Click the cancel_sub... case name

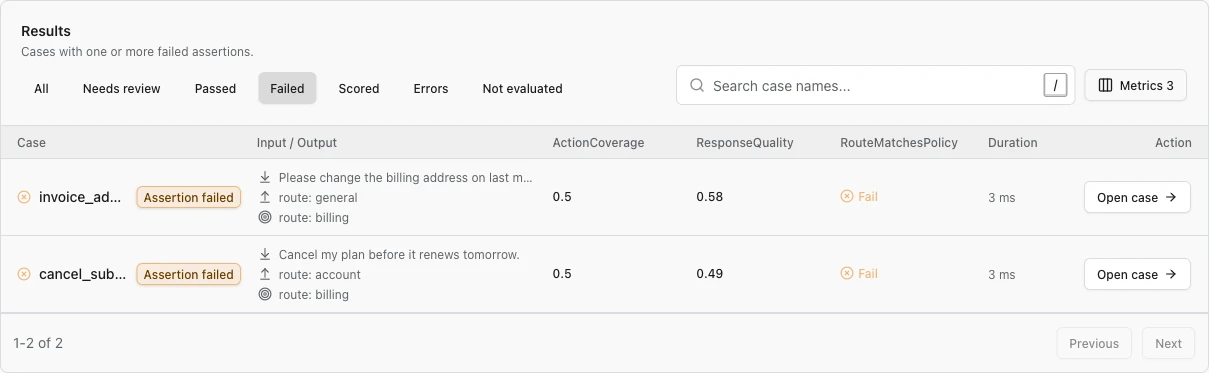tap(83, 275)
